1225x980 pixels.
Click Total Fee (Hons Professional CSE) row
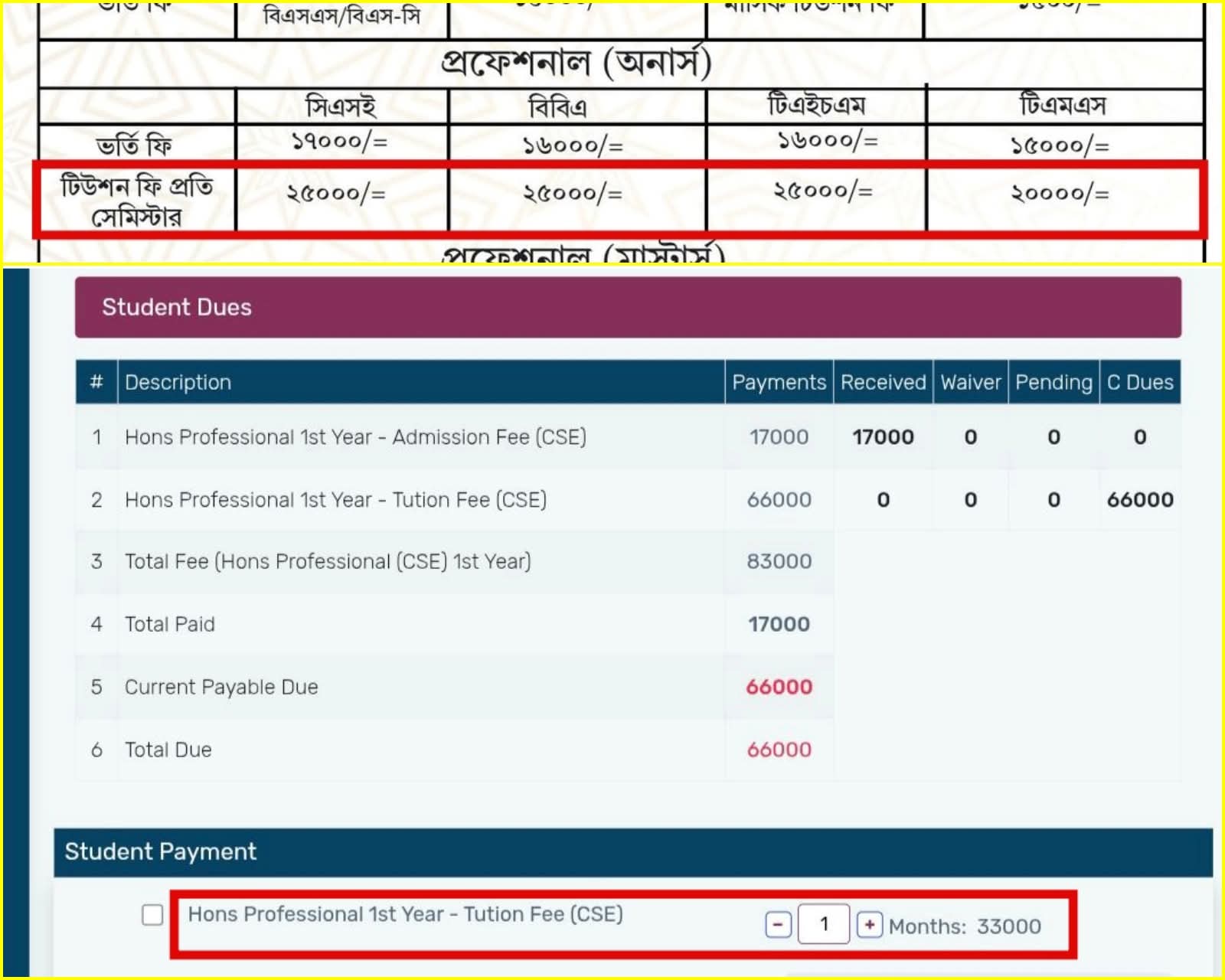click(x=328, y=561)
